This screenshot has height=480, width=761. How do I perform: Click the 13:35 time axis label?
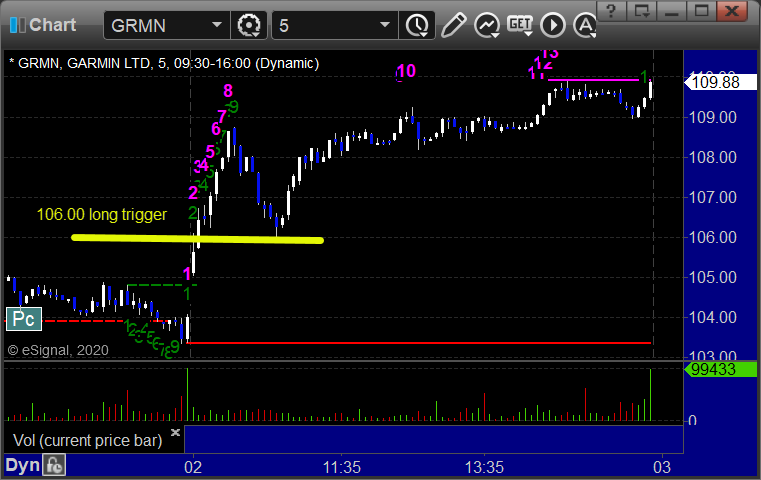(x=484, y=467)
